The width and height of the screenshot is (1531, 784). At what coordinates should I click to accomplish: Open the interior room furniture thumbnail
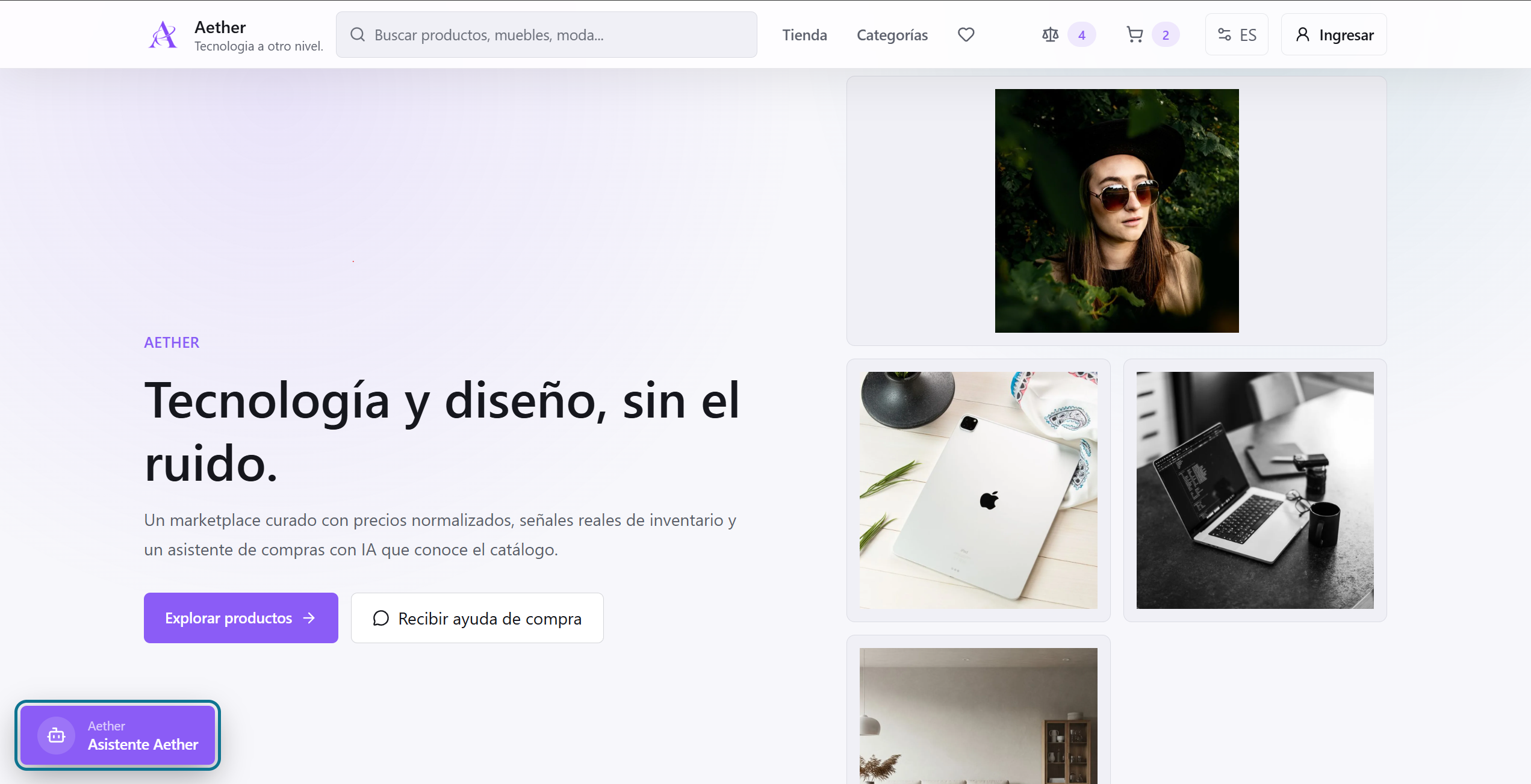(x=978, y=716)
